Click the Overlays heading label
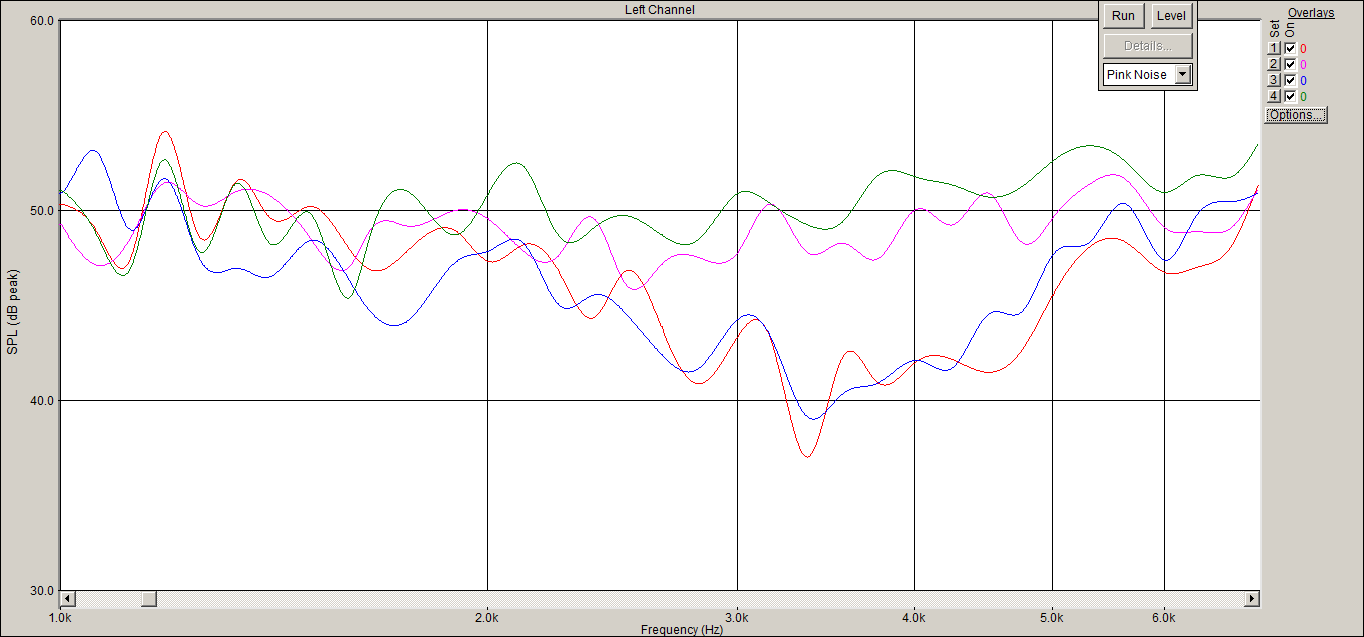Viewport: 1364px width, 637px height. click(x=1311, y=13)
